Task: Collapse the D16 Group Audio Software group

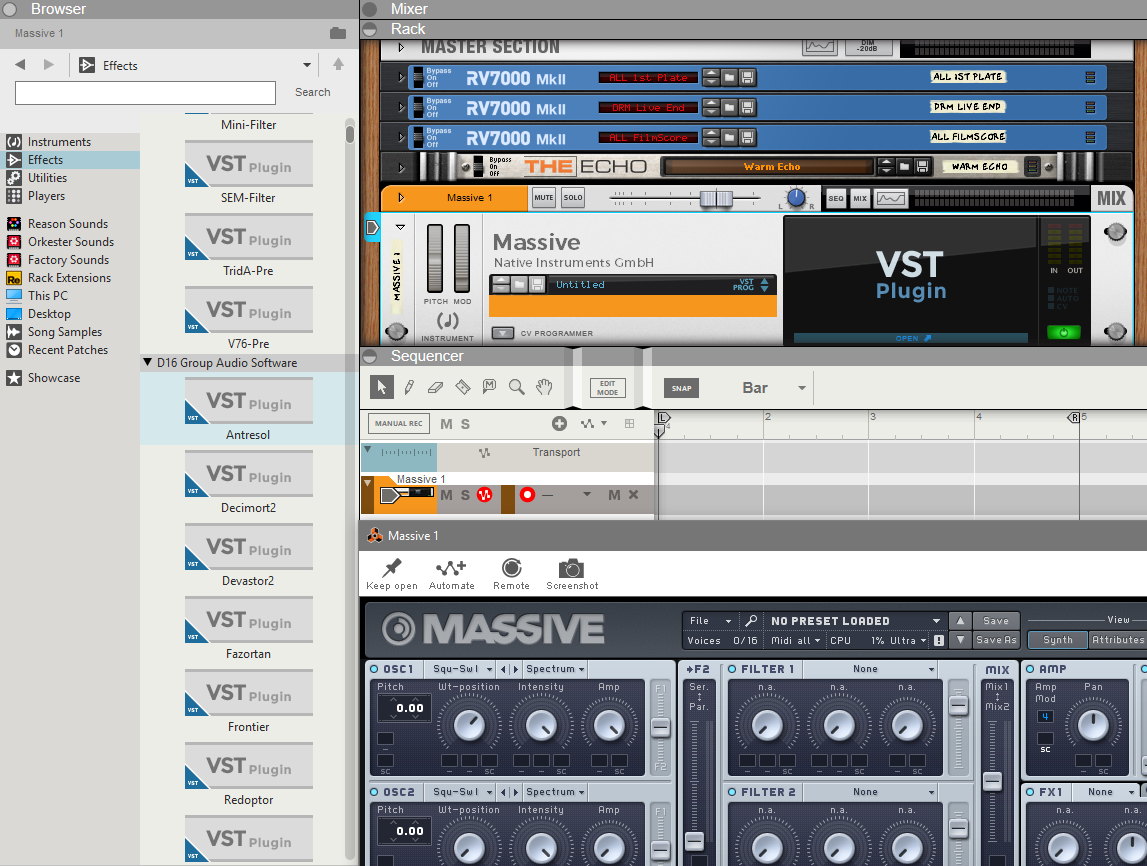Action: coord(148,363)
